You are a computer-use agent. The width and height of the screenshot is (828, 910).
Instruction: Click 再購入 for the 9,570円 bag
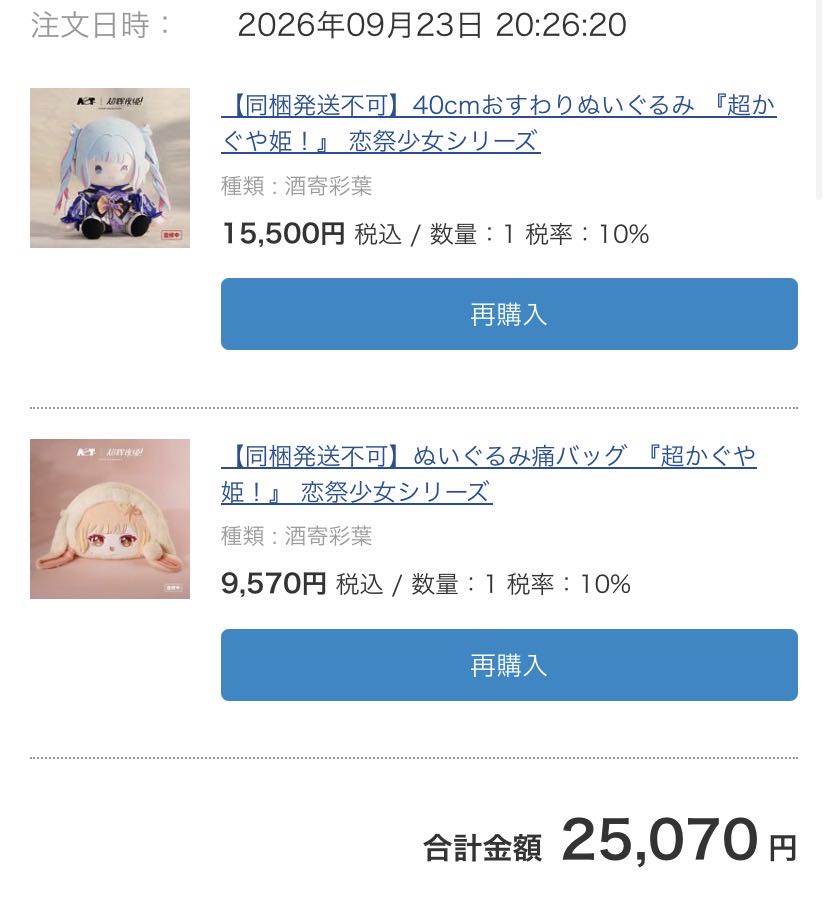pos(509,665)
